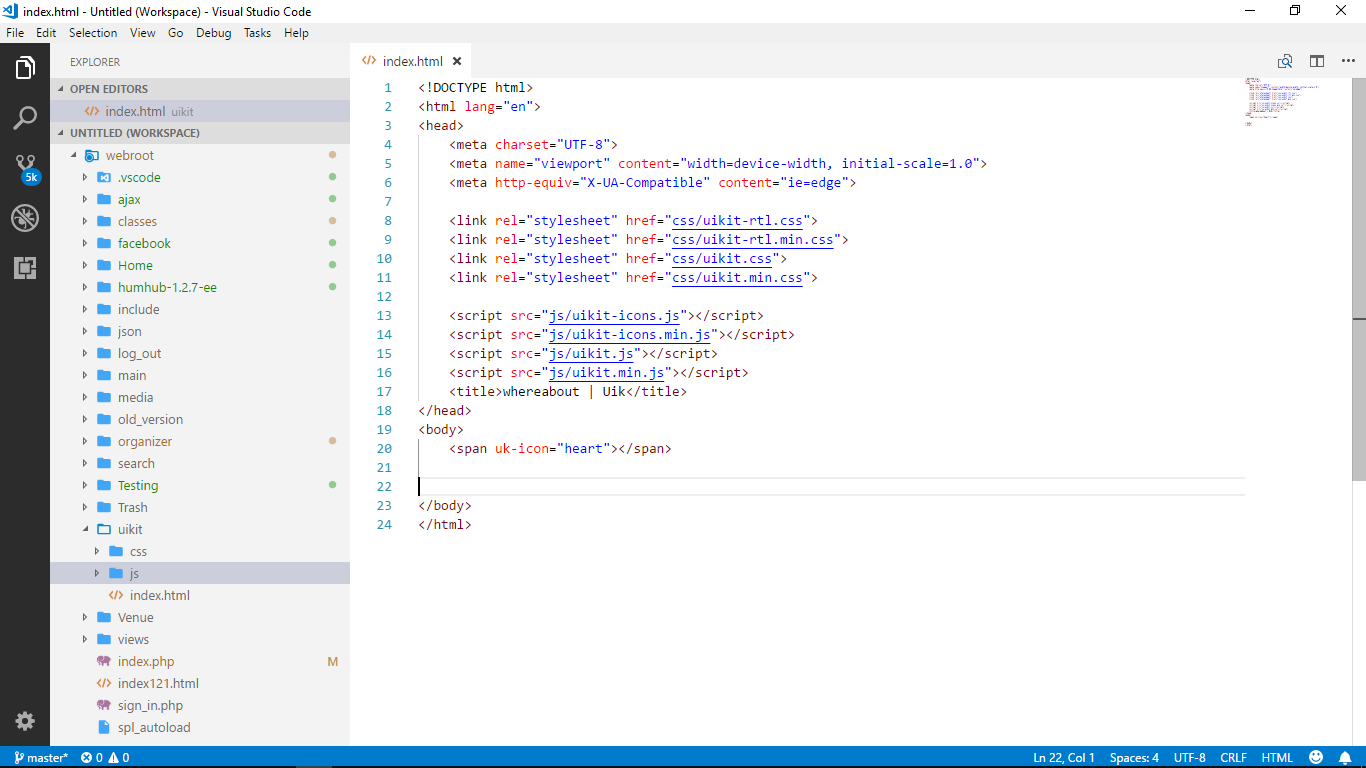Open the Search view in activity bar
Viewport: 1366px width, 768px height.
[25, 118]
